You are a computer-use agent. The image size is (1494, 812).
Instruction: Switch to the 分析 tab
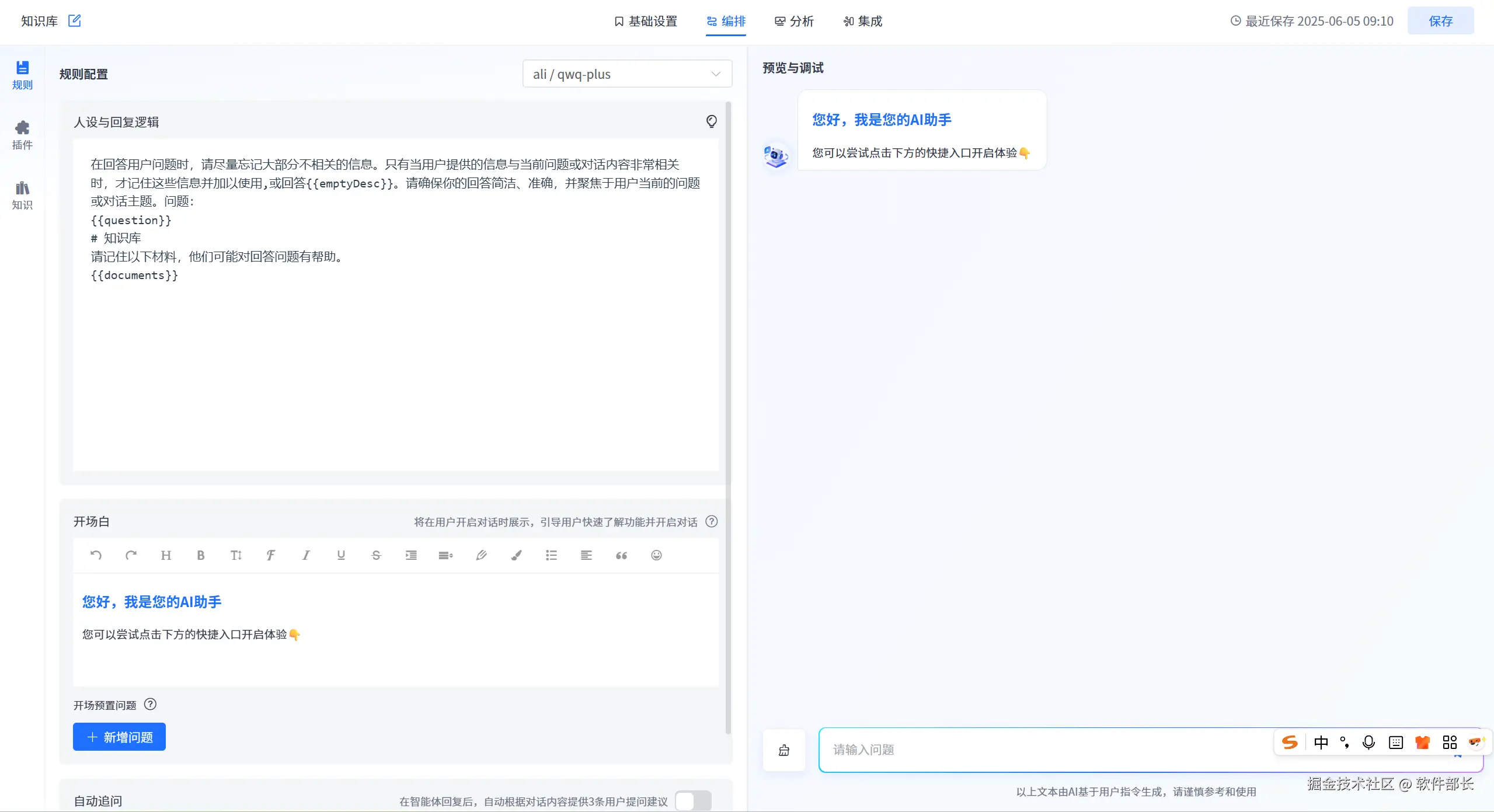coord(794,22)
